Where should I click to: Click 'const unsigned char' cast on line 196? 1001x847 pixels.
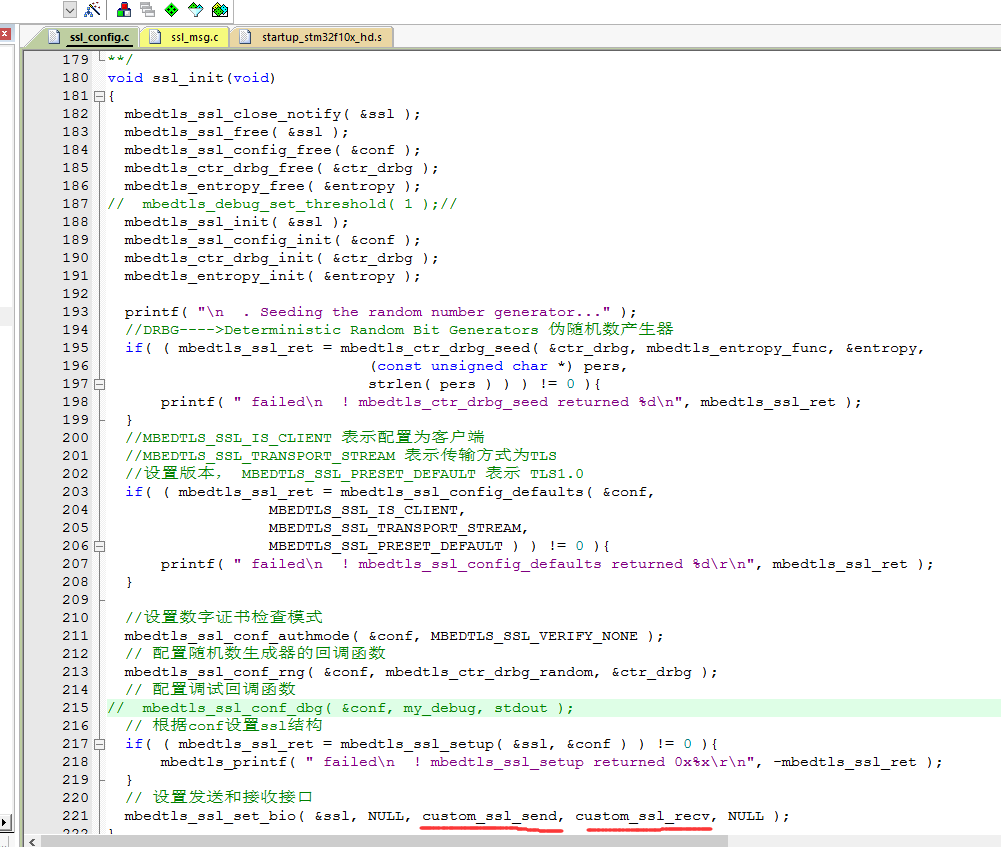(x=462, y=366)
